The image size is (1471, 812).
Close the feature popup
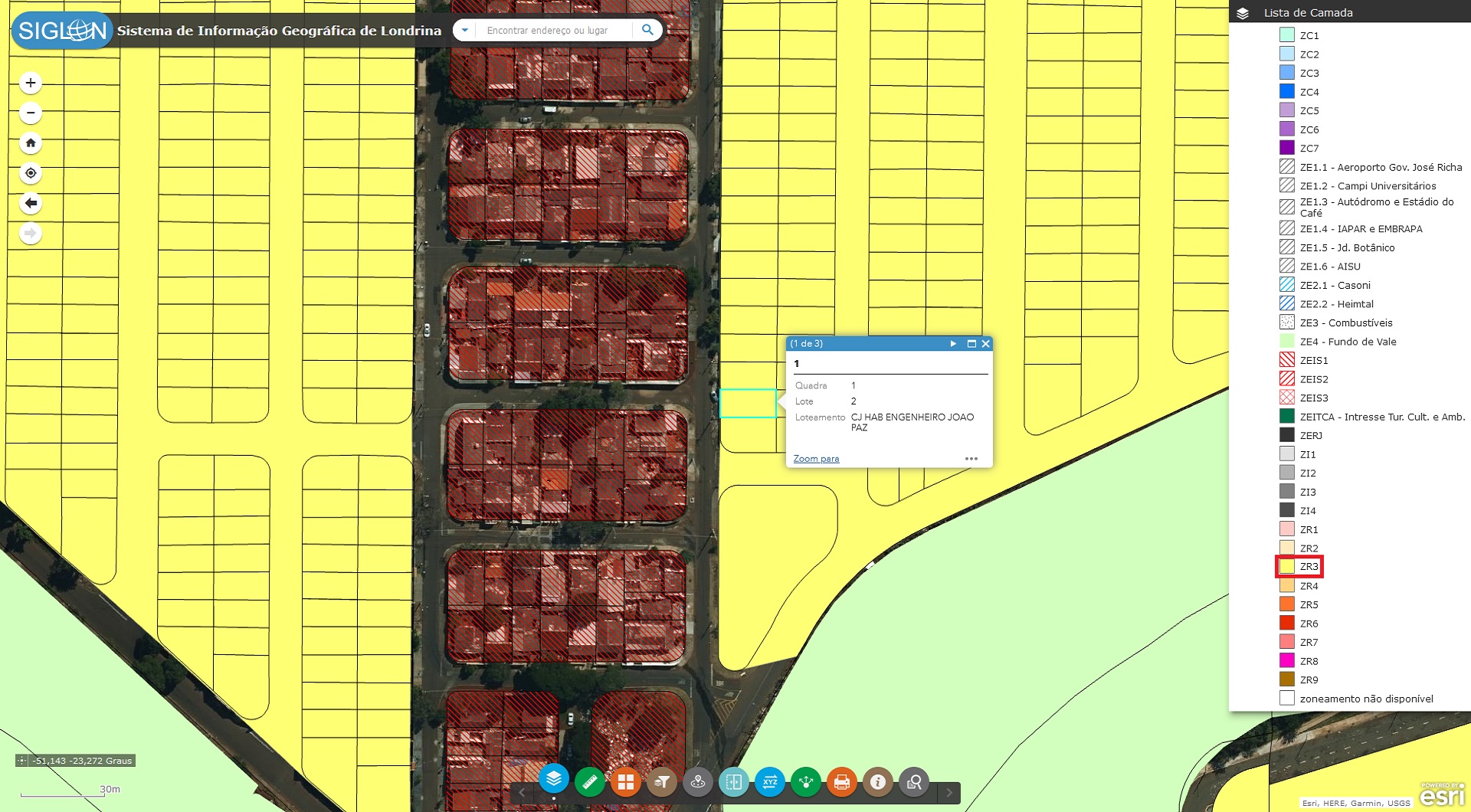[986, 343]
